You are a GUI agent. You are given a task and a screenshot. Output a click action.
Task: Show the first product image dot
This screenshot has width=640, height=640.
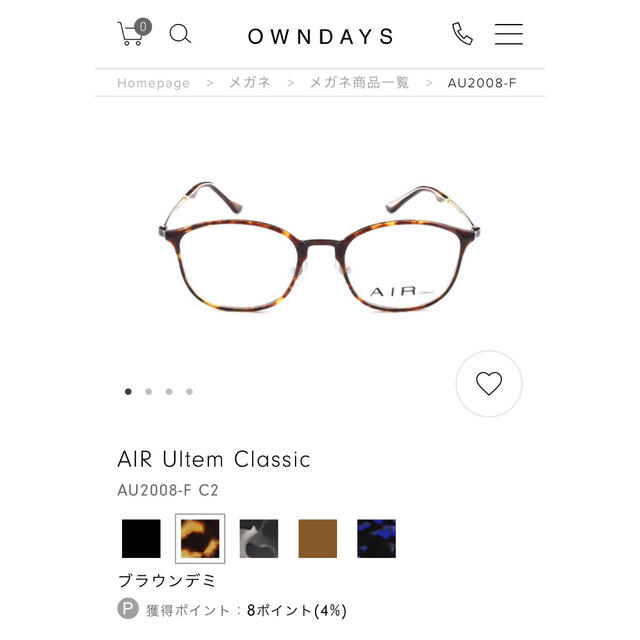pyautogui.click(x=128, y=391)
